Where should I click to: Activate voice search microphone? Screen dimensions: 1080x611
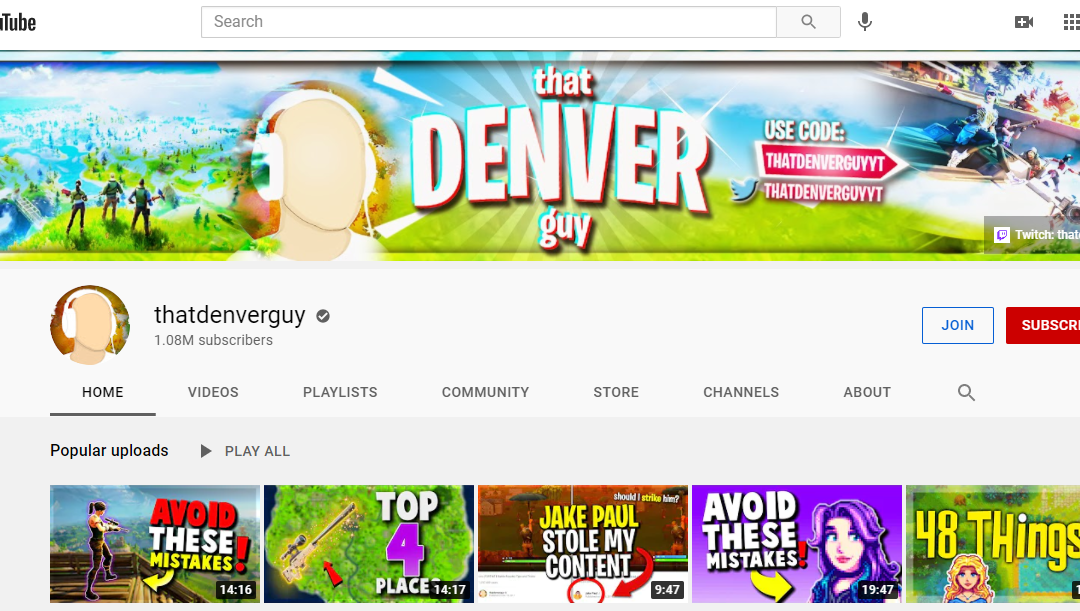tap(864, 22)
